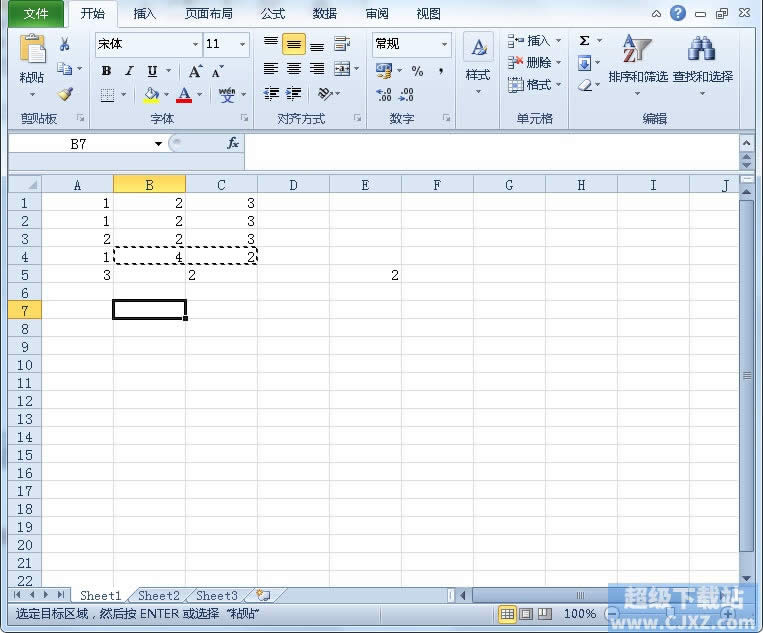Toggle Wrap Text icon

(343, 44)
